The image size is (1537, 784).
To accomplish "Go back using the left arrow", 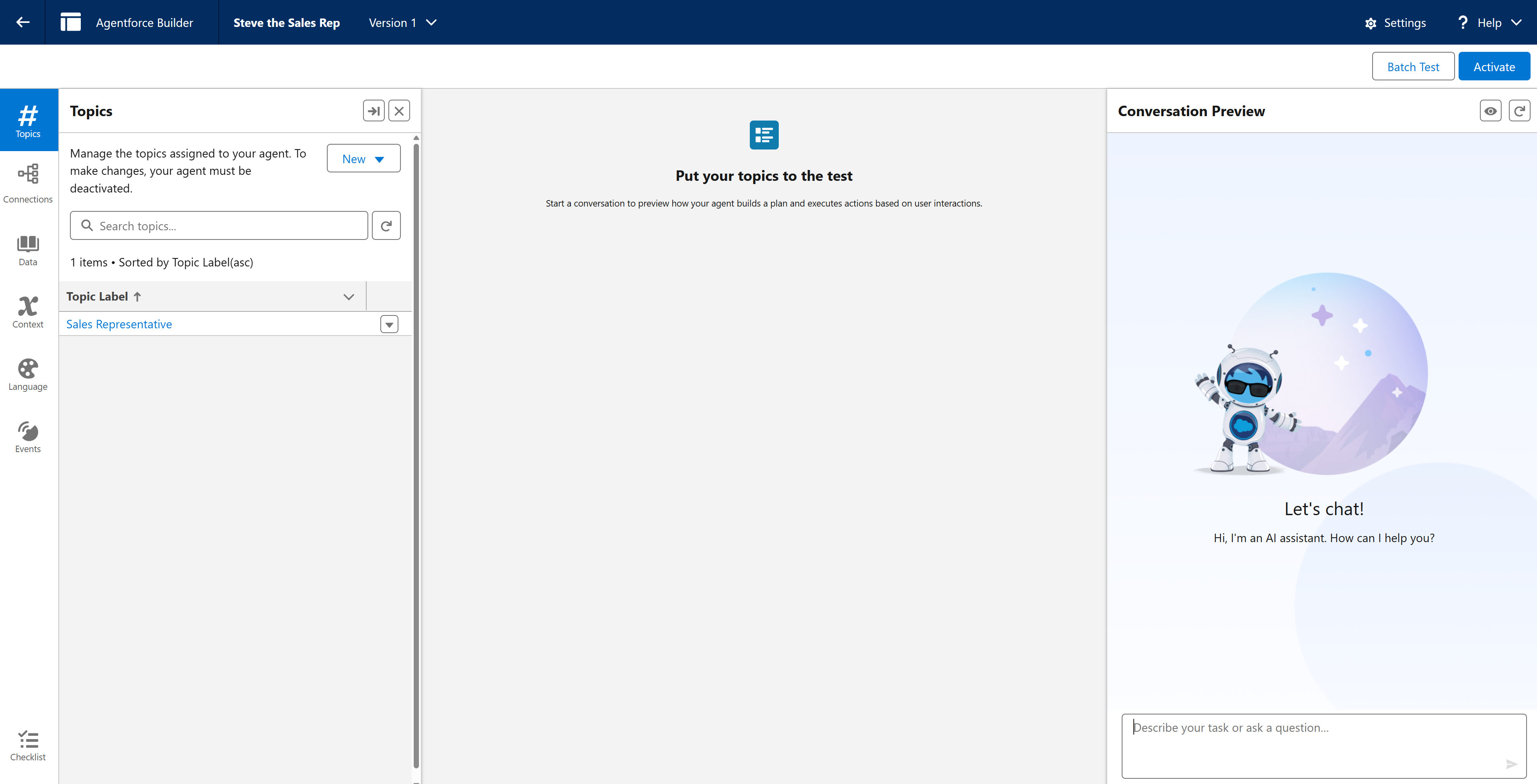I will (x=23, y=23).
